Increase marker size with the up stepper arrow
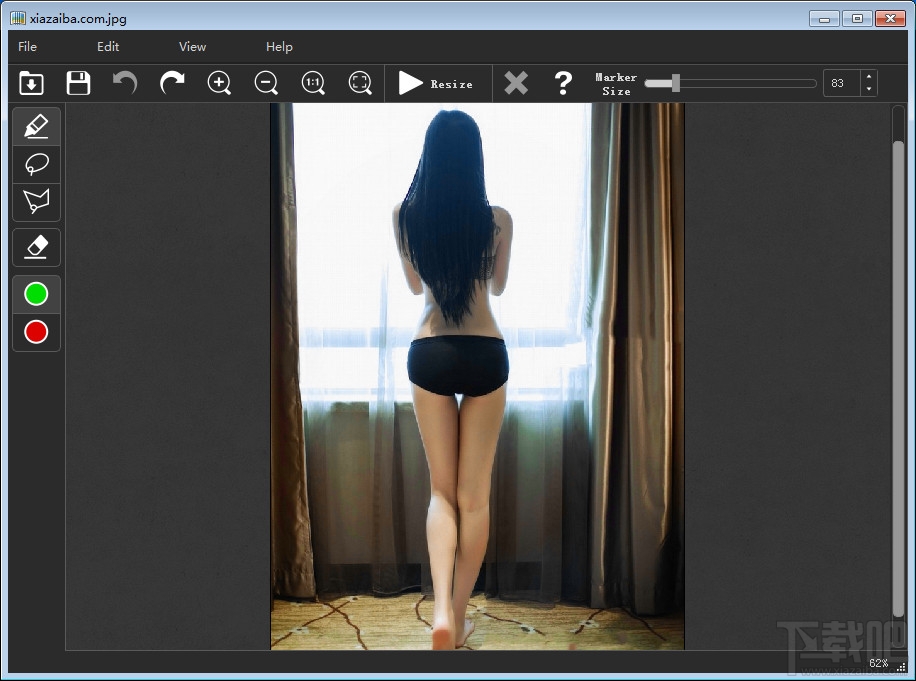Viewport: 916px width, 681px height. pyautogui.click(x=869, y=77)
